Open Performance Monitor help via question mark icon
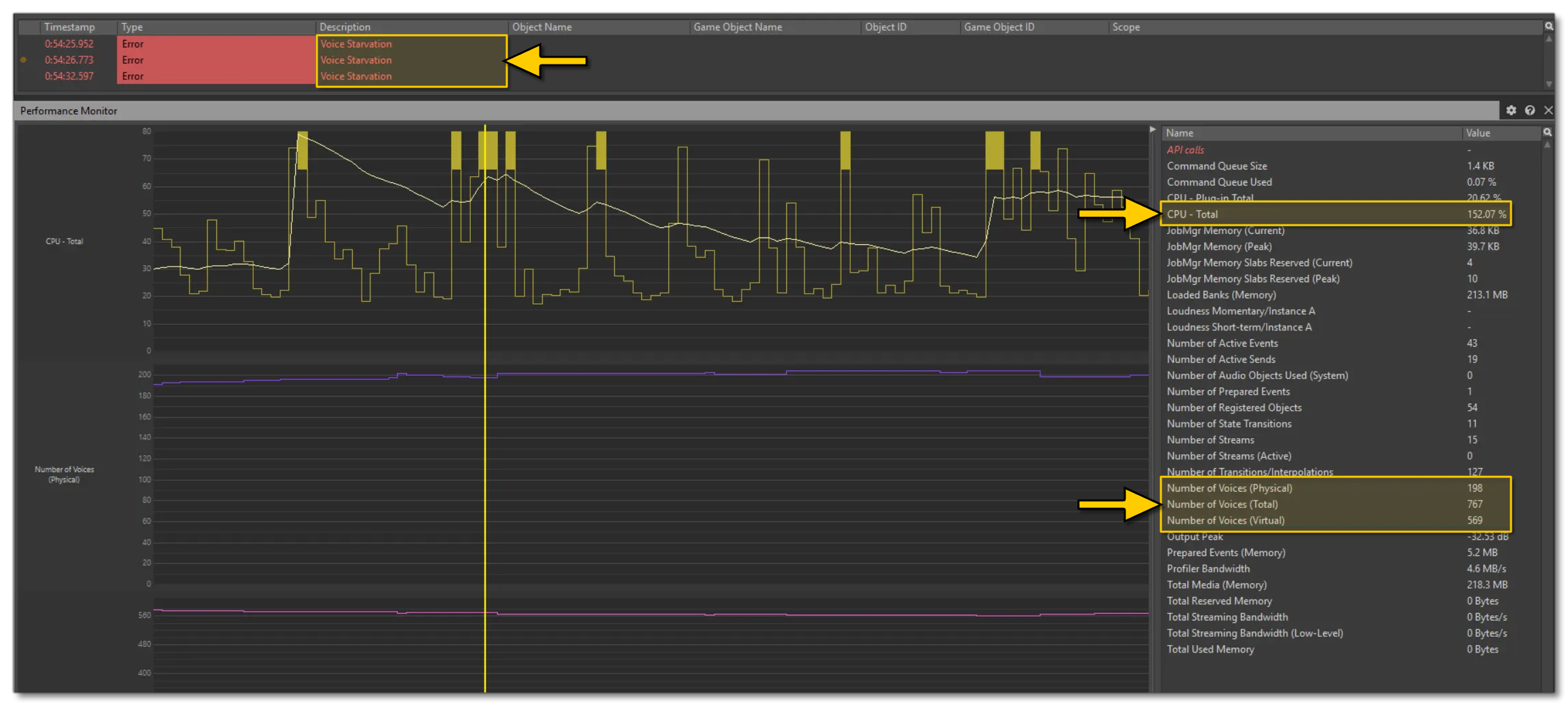 pos(1531,110)
